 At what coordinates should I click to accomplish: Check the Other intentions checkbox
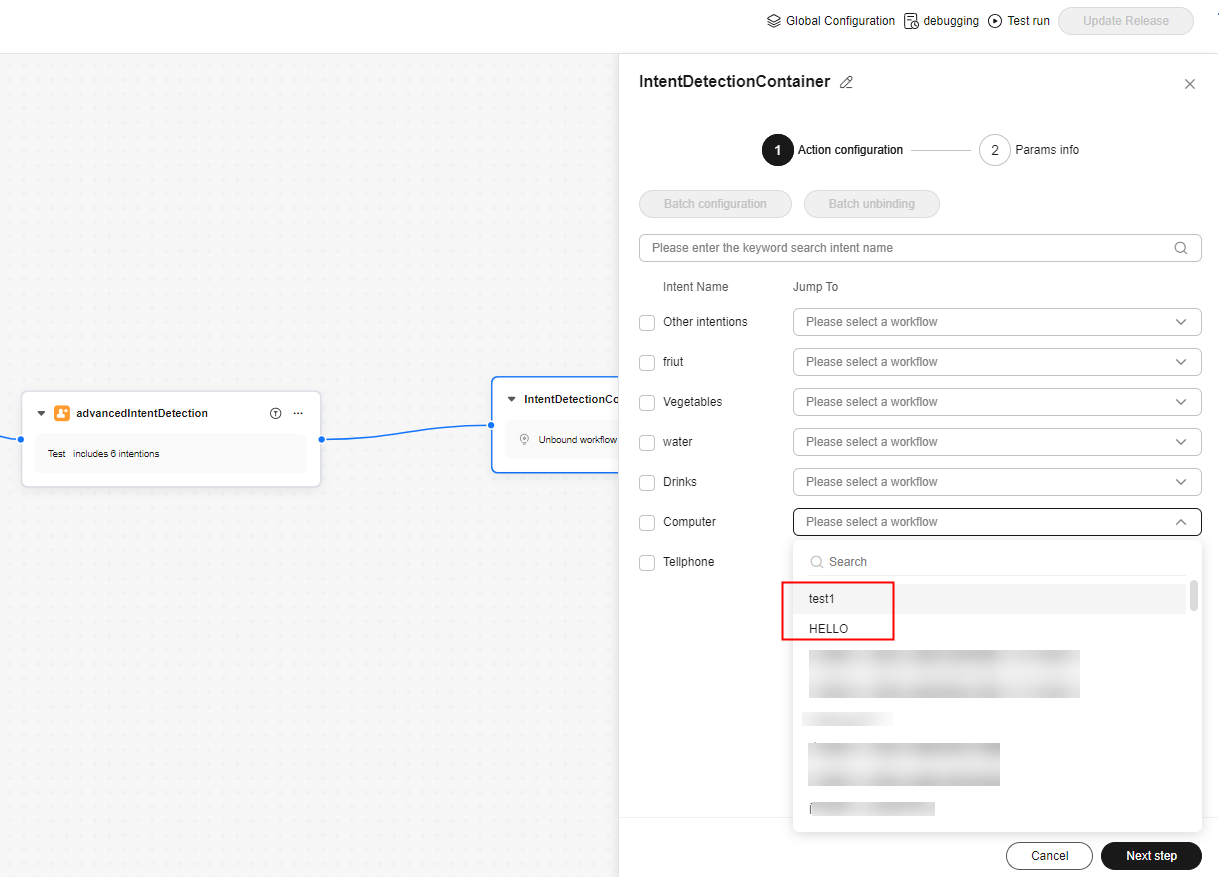click(647, 322)
